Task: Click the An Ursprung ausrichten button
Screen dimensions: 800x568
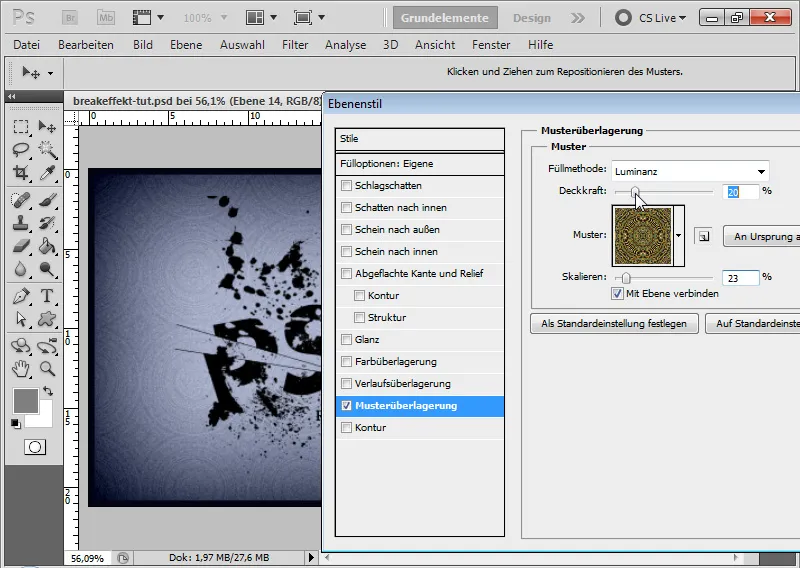Action: [761, 236]
